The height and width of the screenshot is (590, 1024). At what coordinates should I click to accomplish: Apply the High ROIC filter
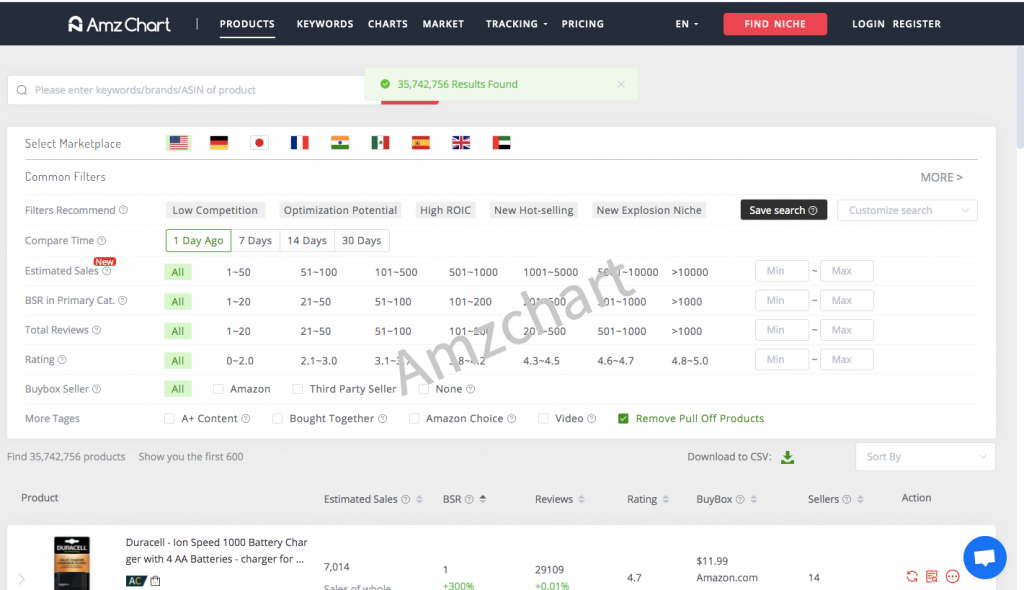[x=445, y=210]
